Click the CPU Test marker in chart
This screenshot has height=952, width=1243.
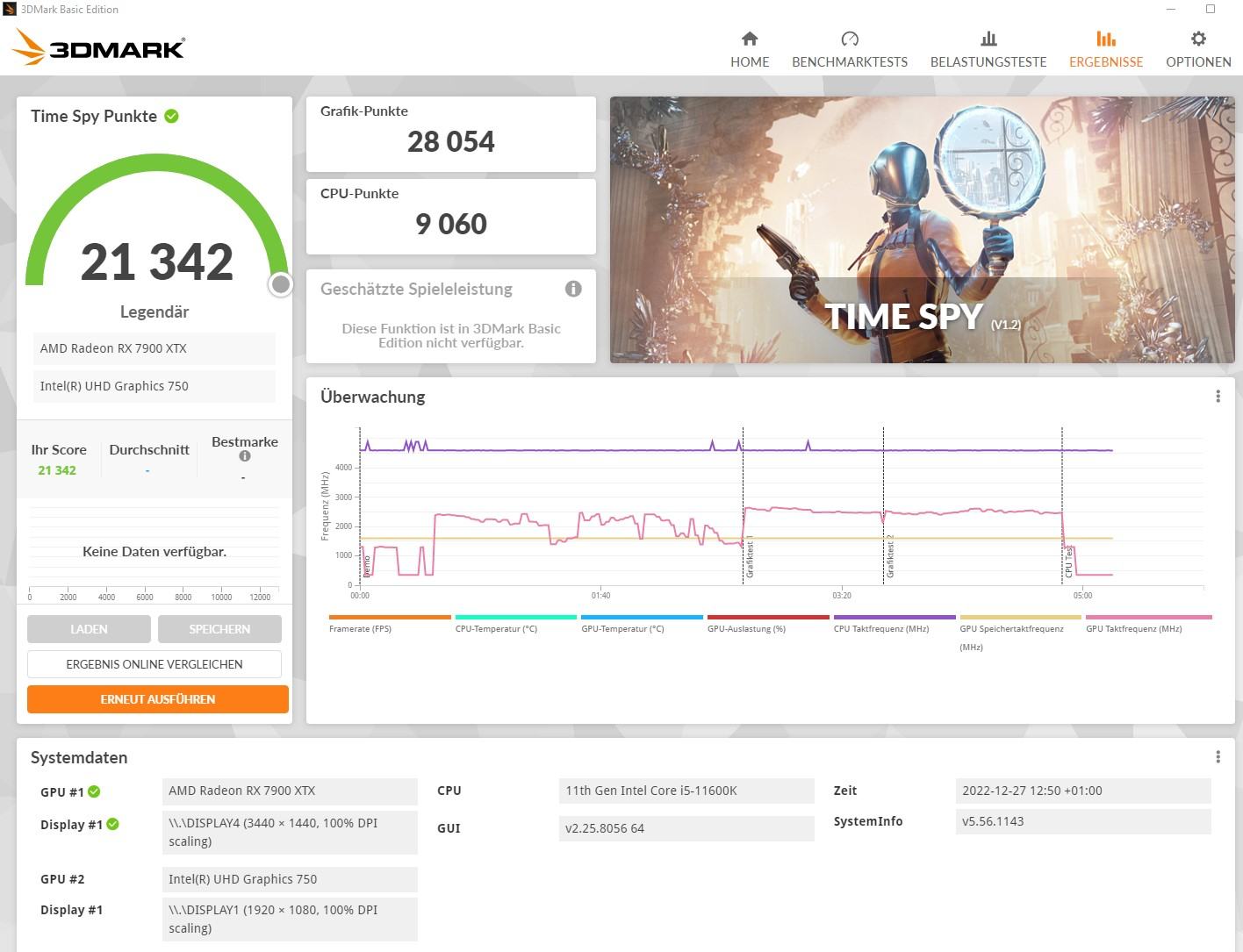point(1068,562)
